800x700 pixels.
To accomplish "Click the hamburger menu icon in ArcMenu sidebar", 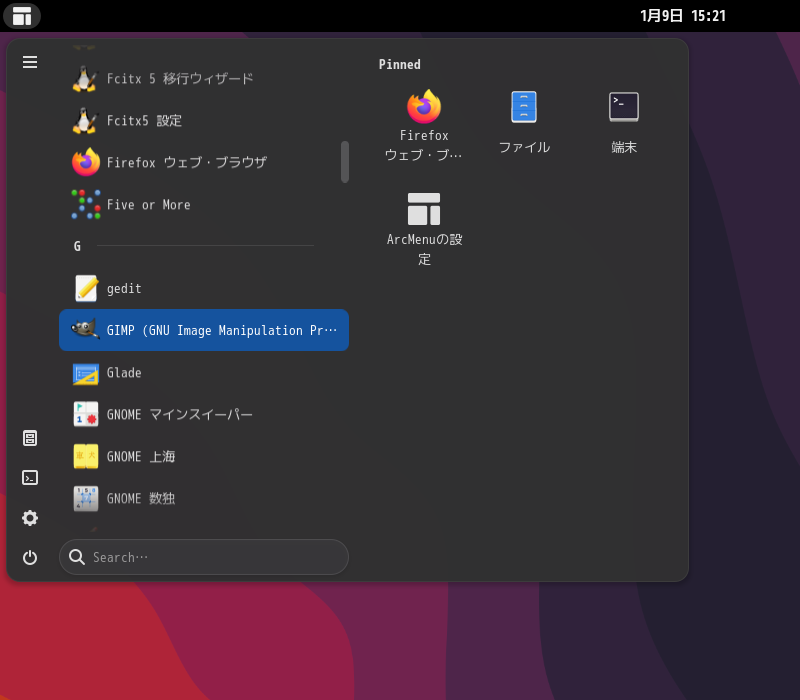I will pos(30,62).
